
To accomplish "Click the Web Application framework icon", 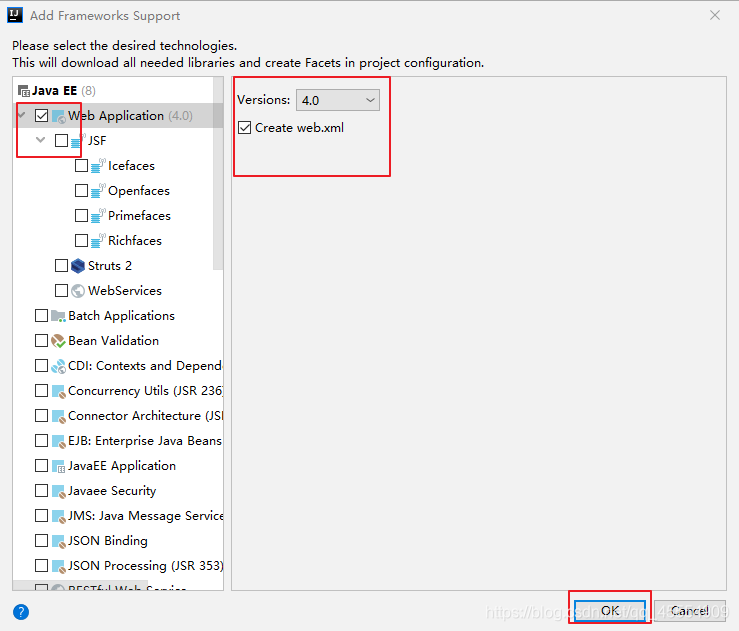I will 58,116.
